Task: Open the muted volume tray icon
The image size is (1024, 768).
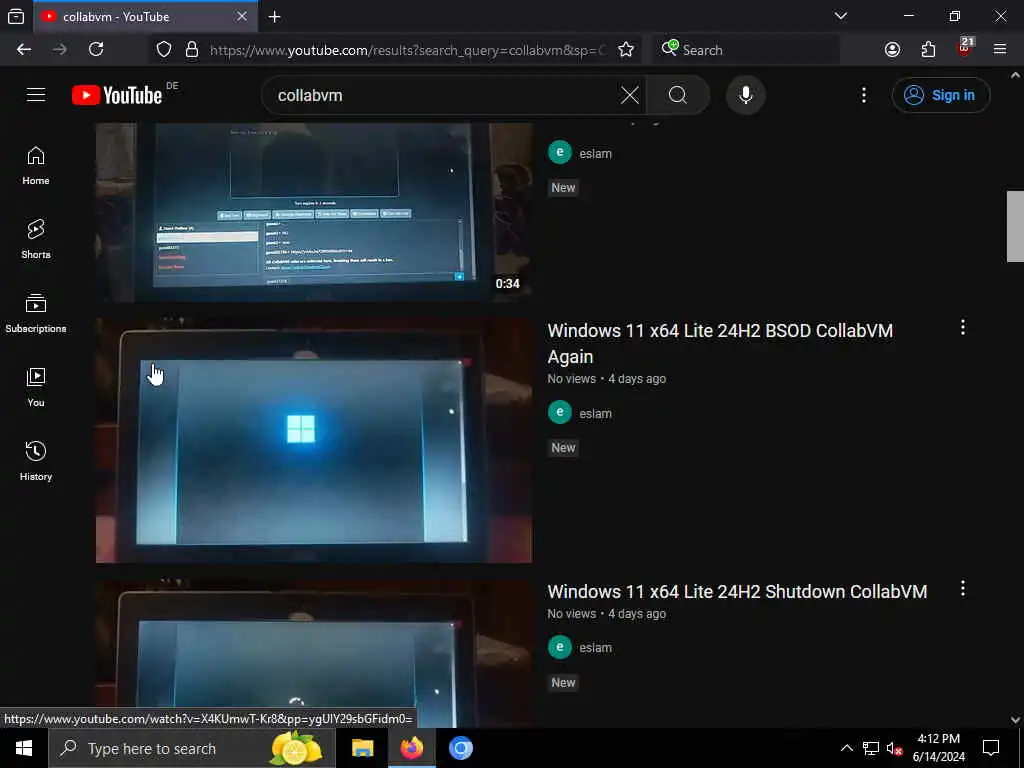Action: tap(894, 748)
